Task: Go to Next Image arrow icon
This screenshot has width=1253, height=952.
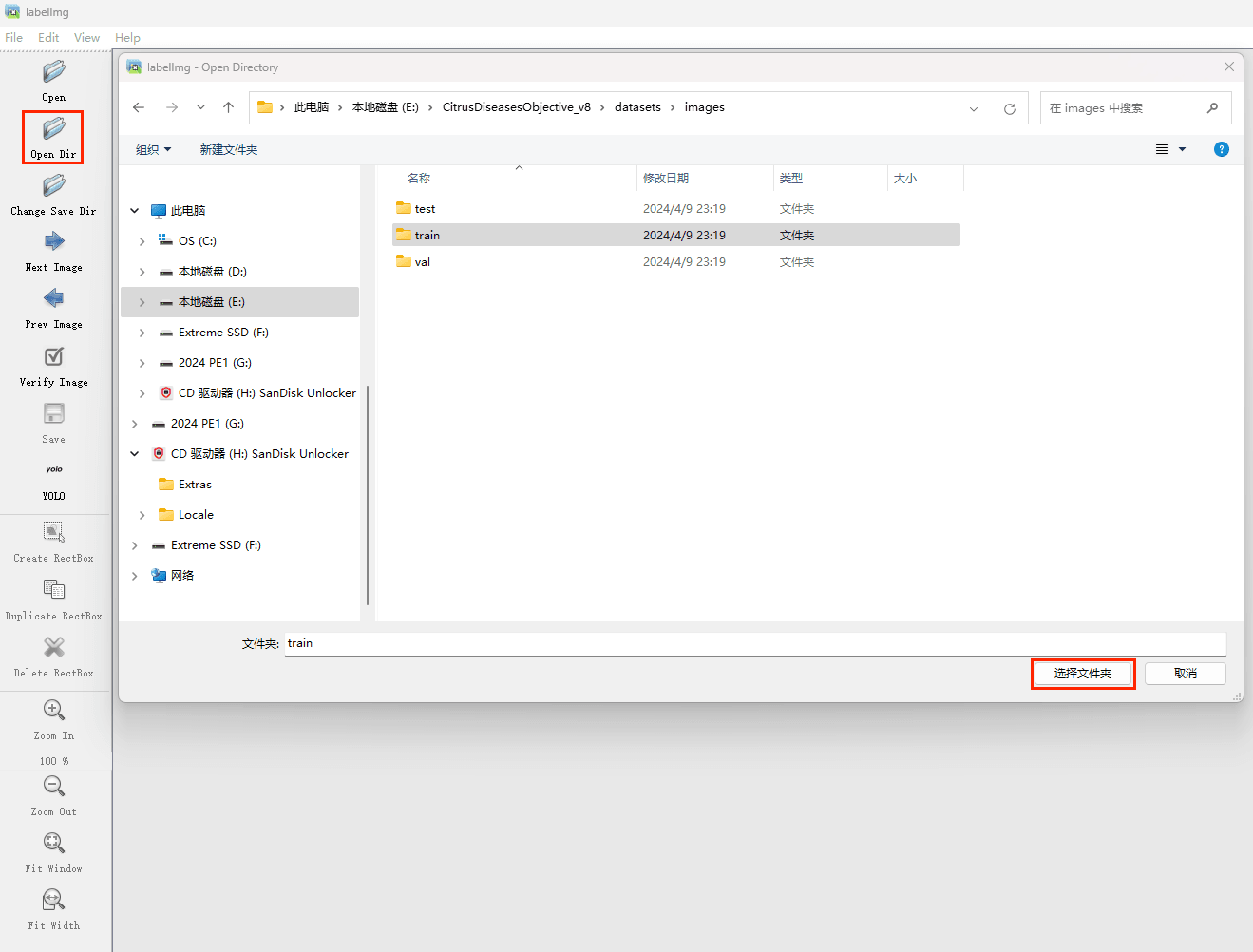Action: pyautogui.click(x=54, y=242)
